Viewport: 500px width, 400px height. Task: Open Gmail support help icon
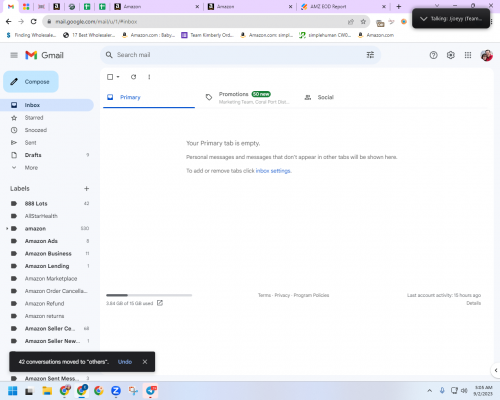(x=433, y=55)
